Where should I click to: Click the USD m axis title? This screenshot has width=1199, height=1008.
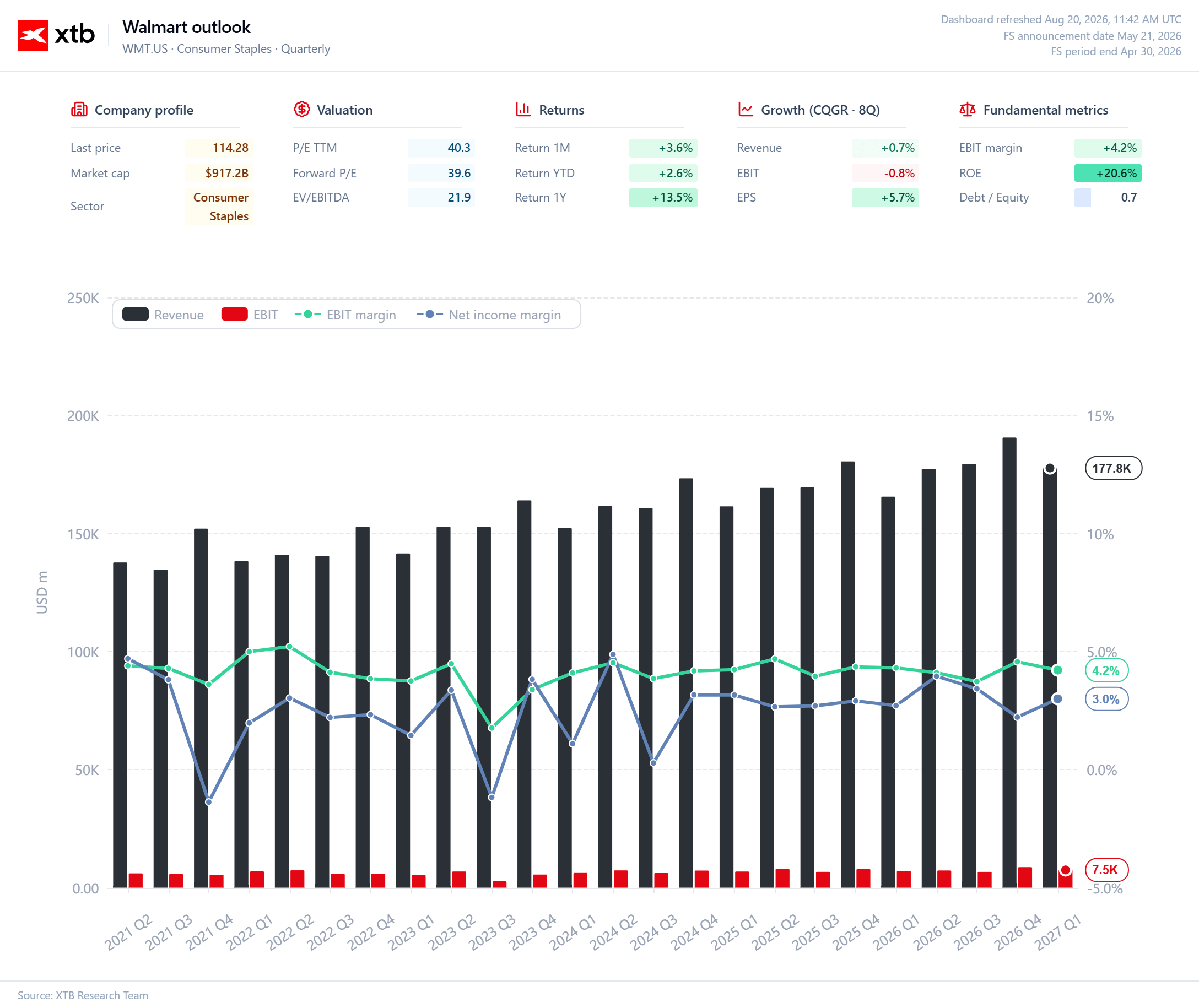pyautogui.click(x=42, y=593)
